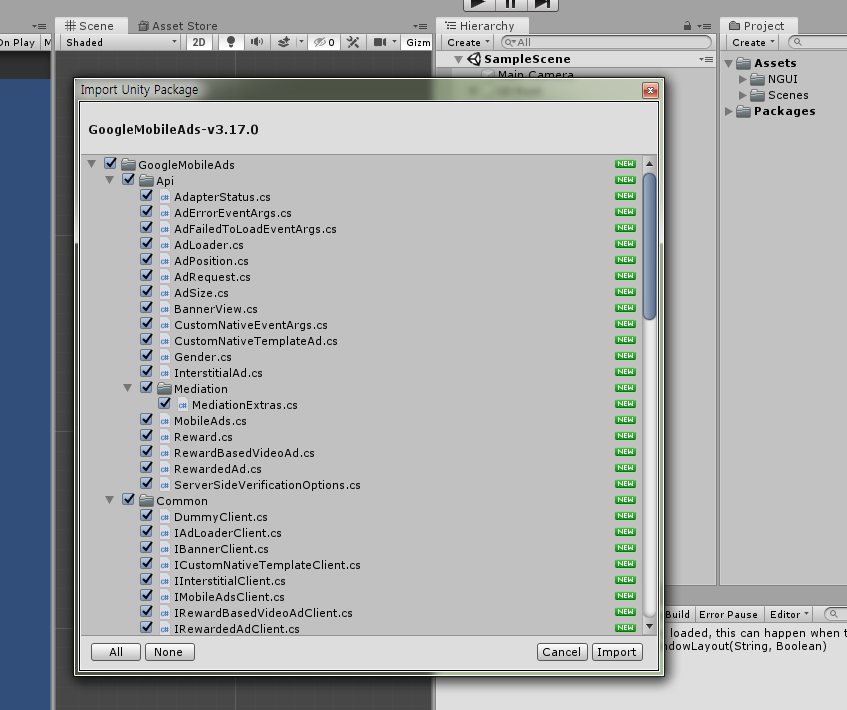This screenshot has height=710, width=847.
Task: Toggle scene audio speaker icon
Action: click(257, 42)
